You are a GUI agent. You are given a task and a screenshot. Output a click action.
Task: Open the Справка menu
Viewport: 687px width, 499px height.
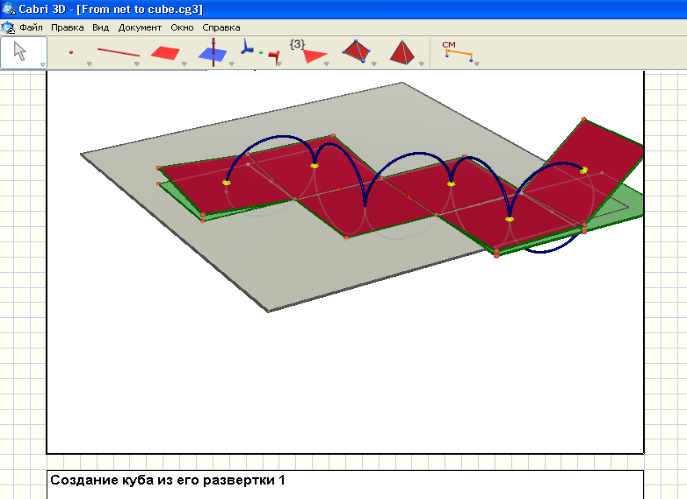221,27
